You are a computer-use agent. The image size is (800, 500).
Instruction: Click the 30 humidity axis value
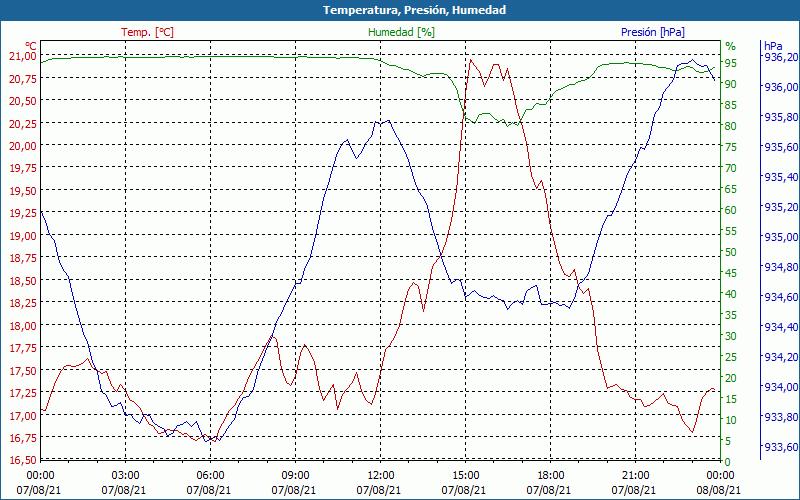[731, 336]
